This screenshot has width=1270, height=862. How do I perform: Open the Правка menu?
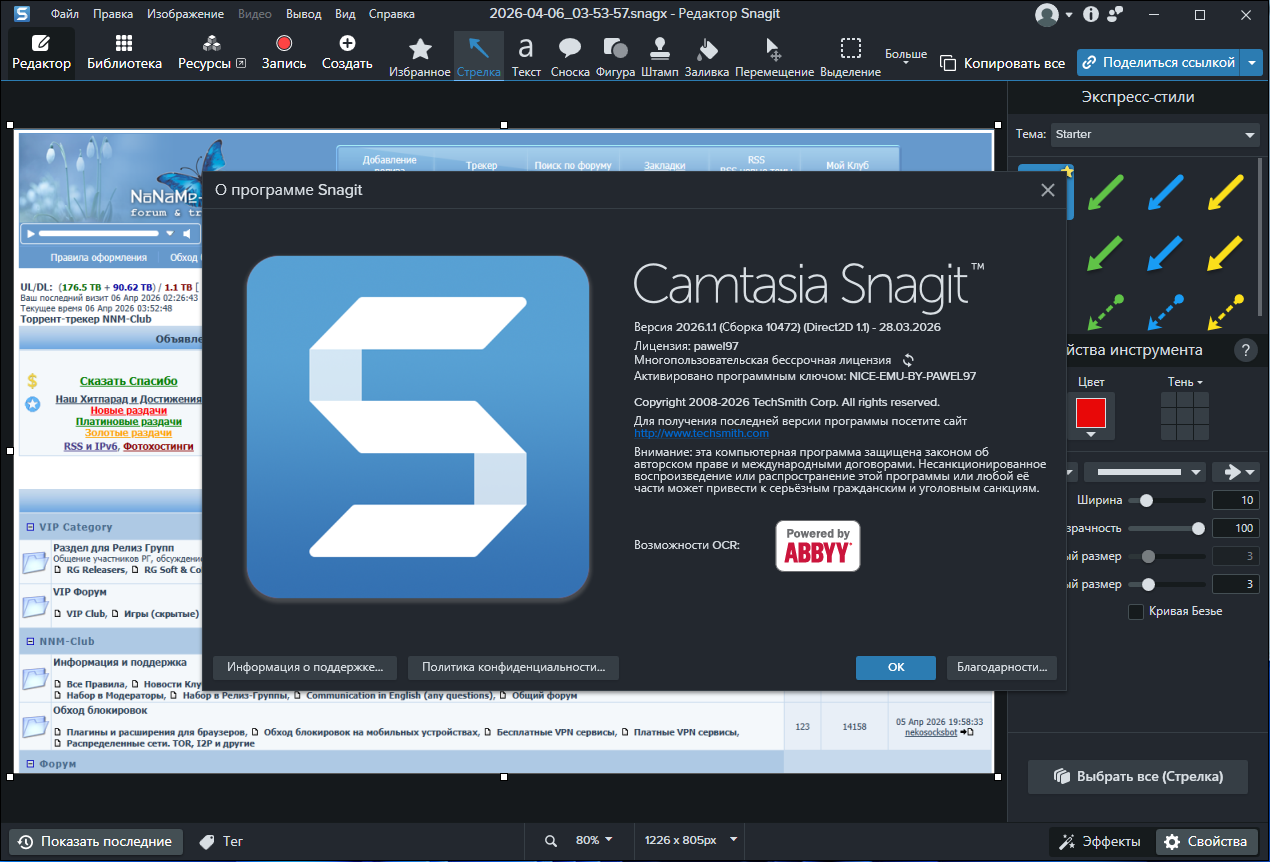click(112, 14)
